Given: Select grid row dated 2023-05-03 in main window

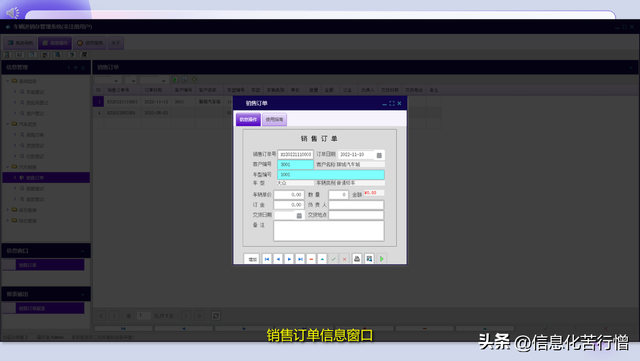Looking at the screenshot, I should tap(267, 113).
